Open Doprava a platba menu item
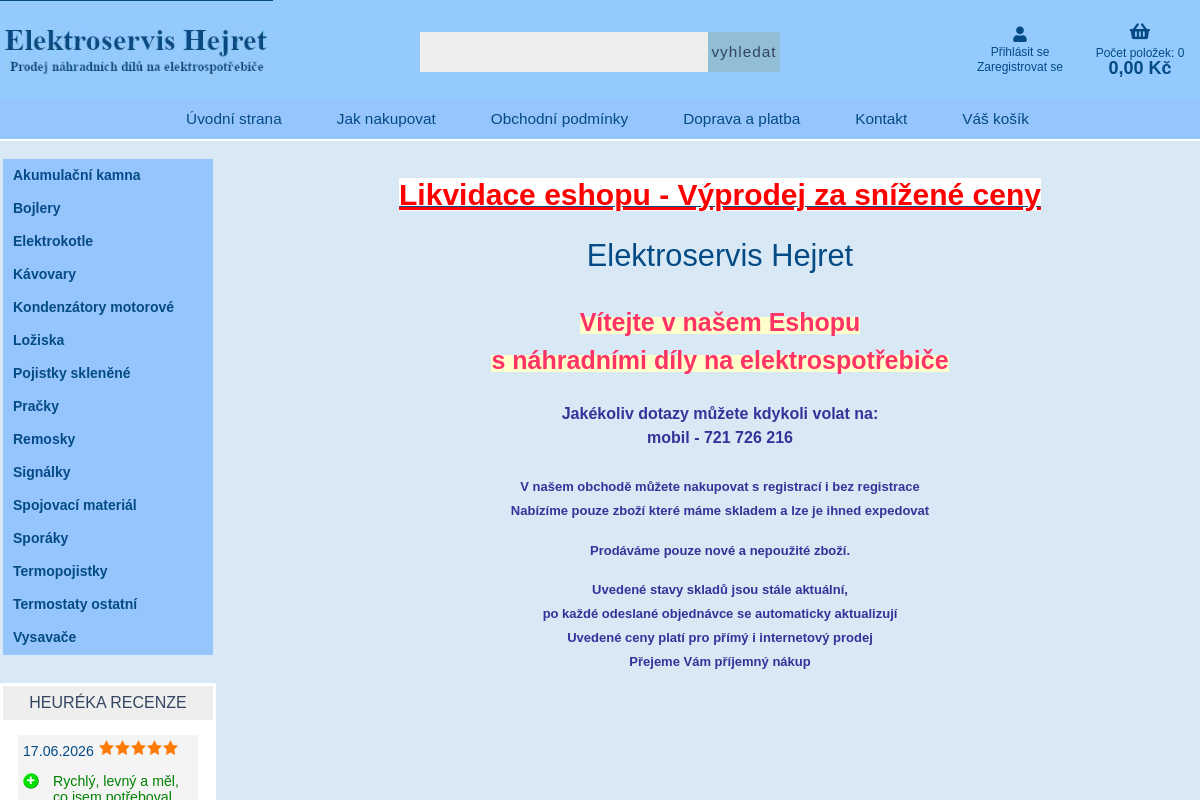 741,119
